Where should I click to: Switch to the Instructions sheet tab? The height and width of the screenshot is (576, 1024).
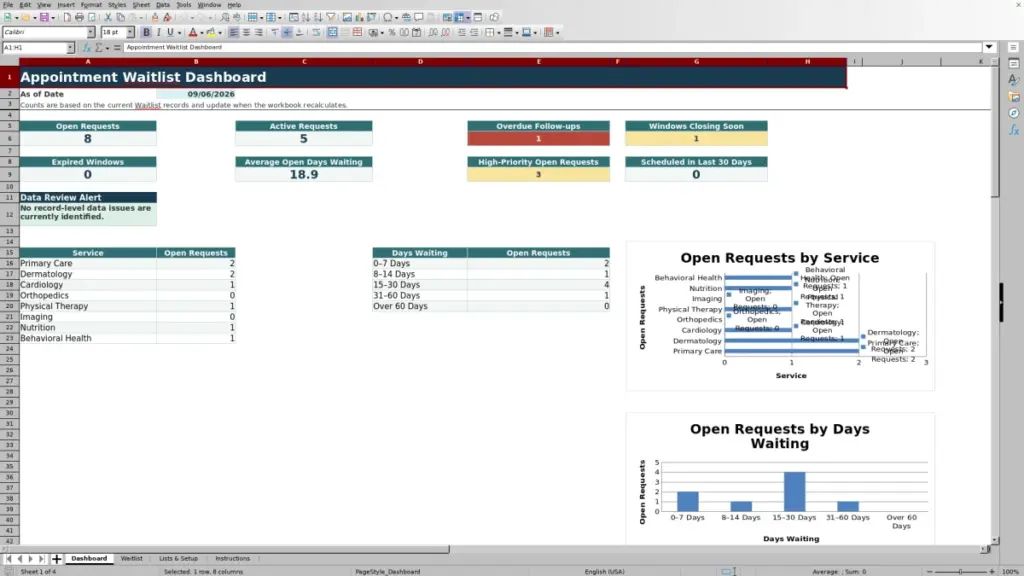232,559
